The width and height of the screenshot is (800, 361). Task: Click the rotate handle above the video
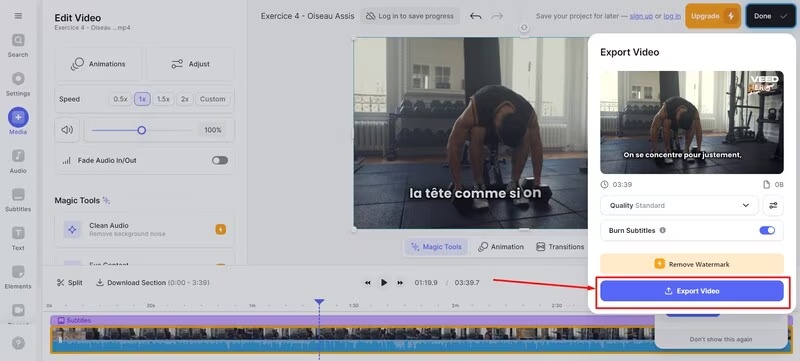coord(524,28)
